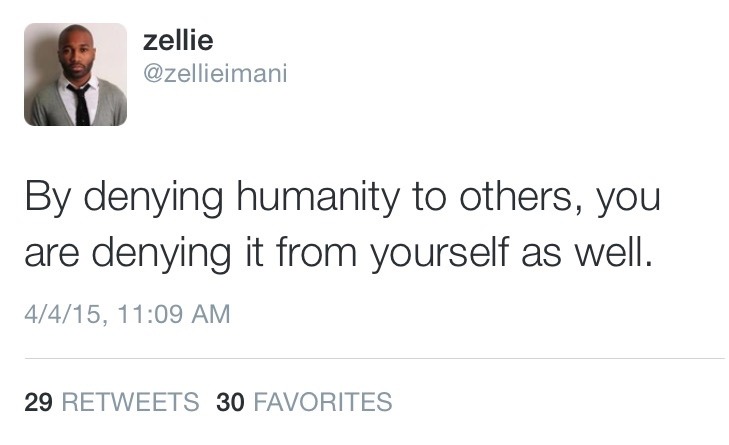Open the @zellieimani handle link
The height and width of the screenshot is (445, 729).
pyautogui.click(x=215, y=73)
